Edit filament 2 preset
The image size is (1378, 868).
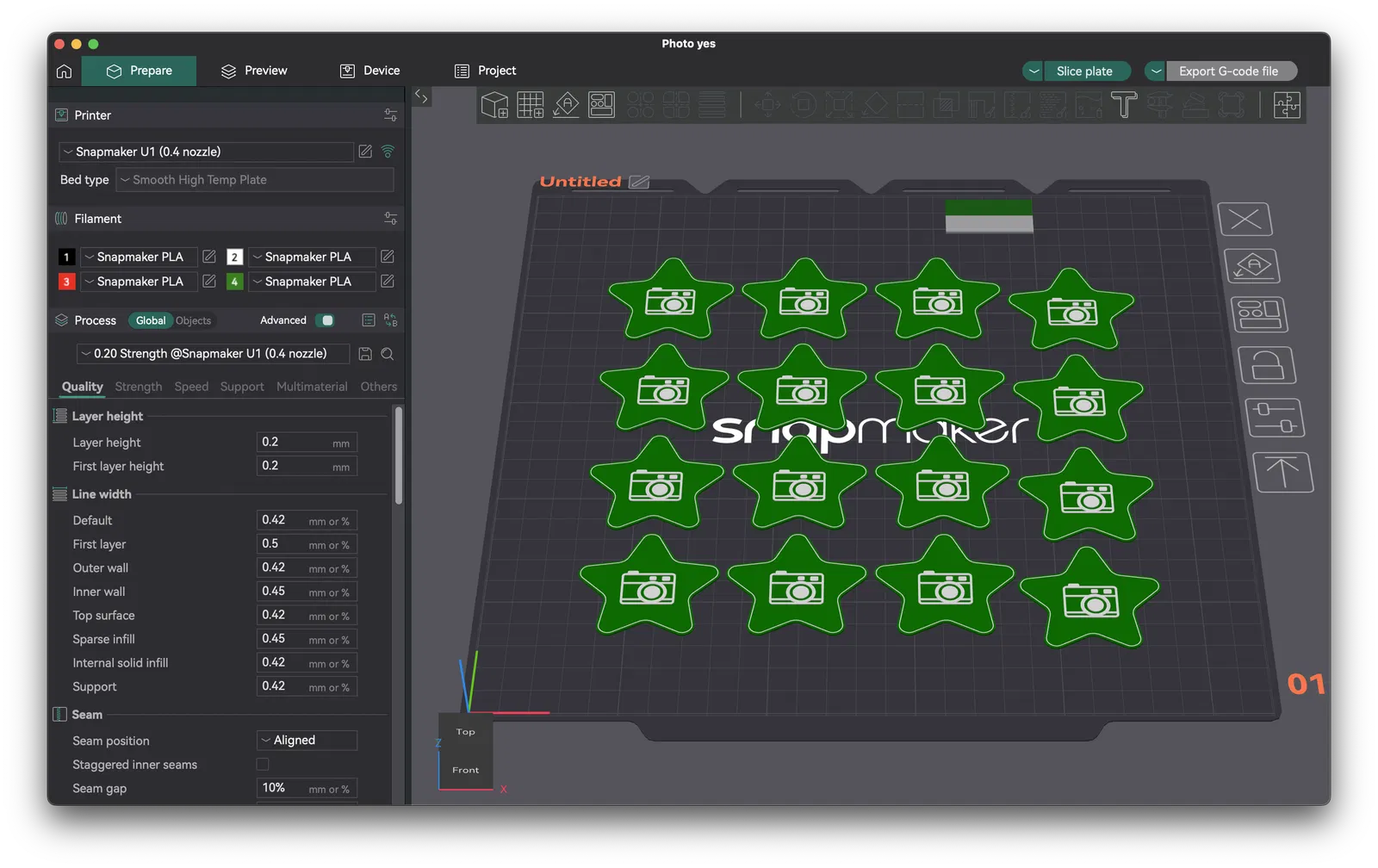(388, 257)
